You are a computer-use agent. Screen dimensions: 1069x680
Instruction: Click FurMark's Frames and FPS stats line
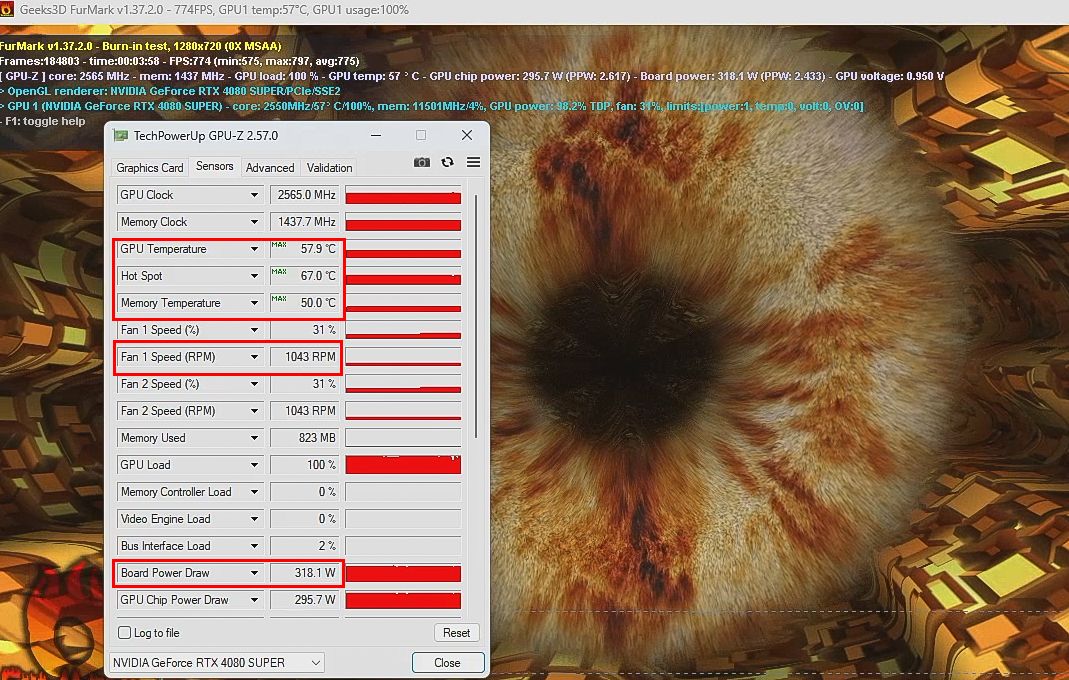pyautogui.click(x=180, y=61)
